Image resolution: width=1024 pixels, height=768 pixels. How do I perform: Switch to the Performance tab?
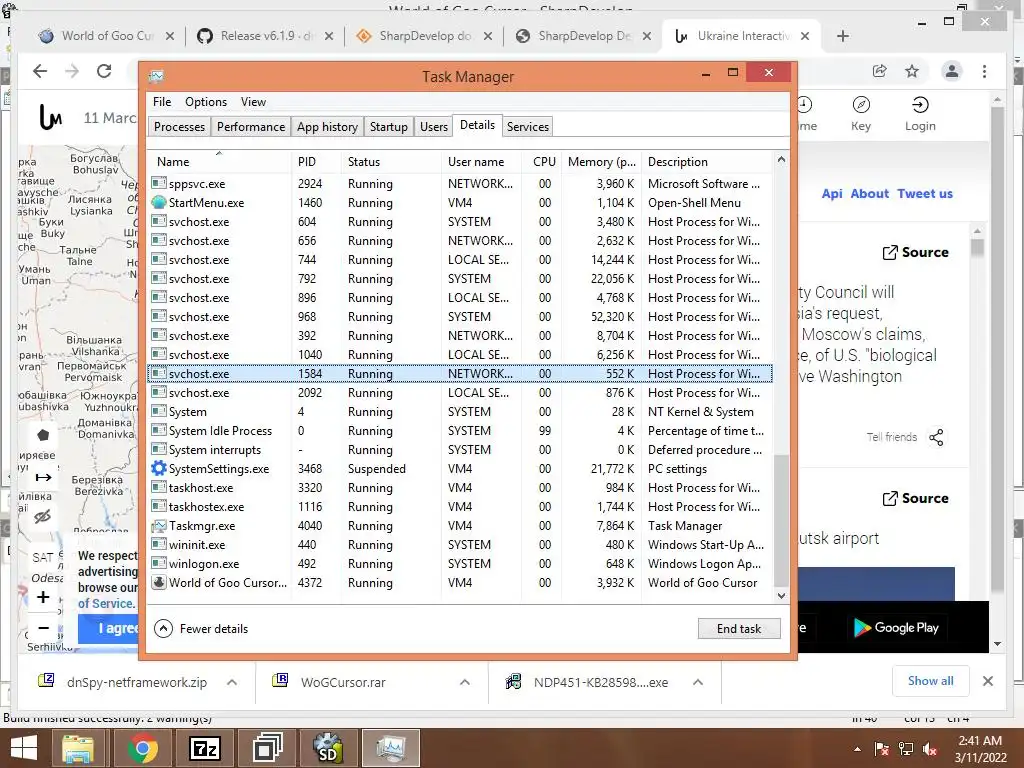(251, 127)
